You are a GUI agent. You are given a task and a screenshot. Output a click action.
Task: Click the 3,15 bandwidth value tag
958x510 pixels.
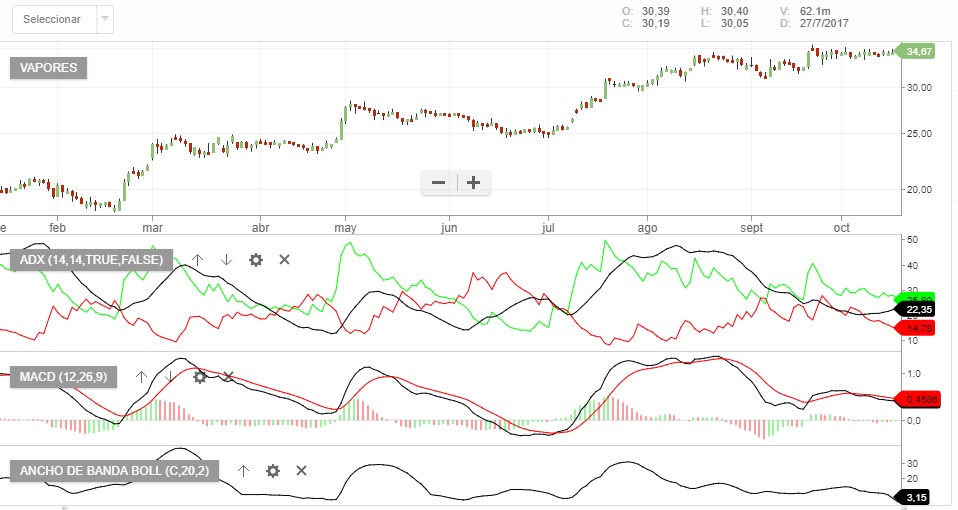913,498
